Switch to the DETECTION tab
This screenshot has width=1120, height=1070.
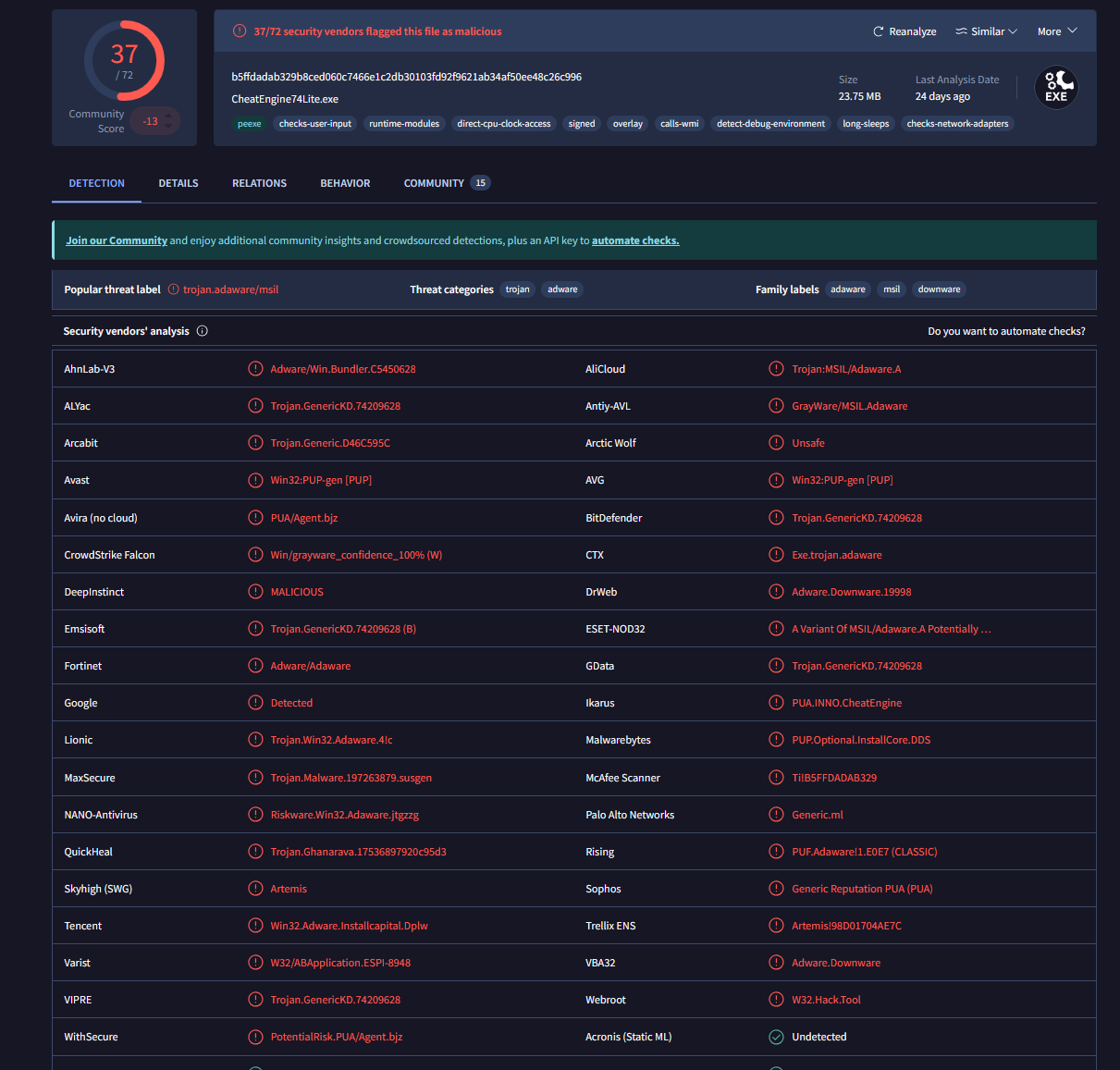click(x=96, y=183)
